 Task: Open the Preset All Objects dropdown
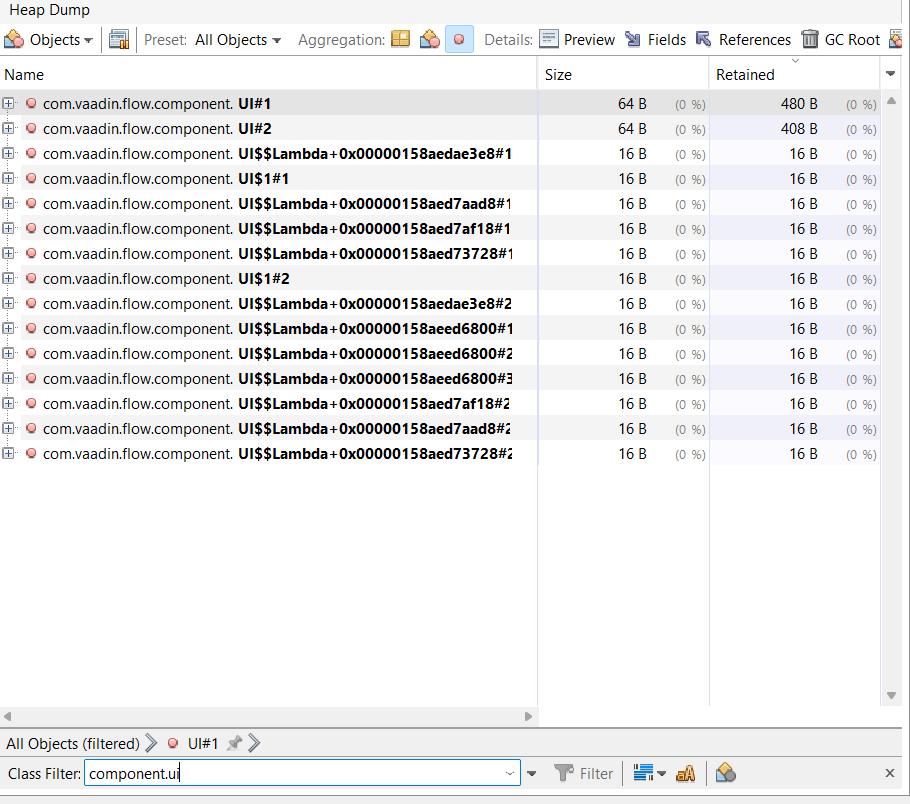click(238, 40)
